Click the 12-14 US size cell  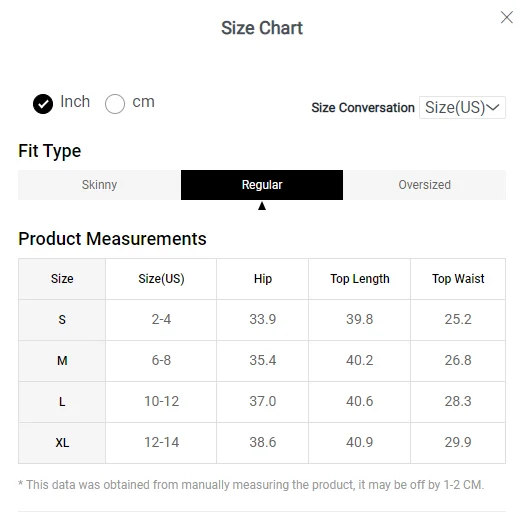pyautogui.click(x=161, y=442)
